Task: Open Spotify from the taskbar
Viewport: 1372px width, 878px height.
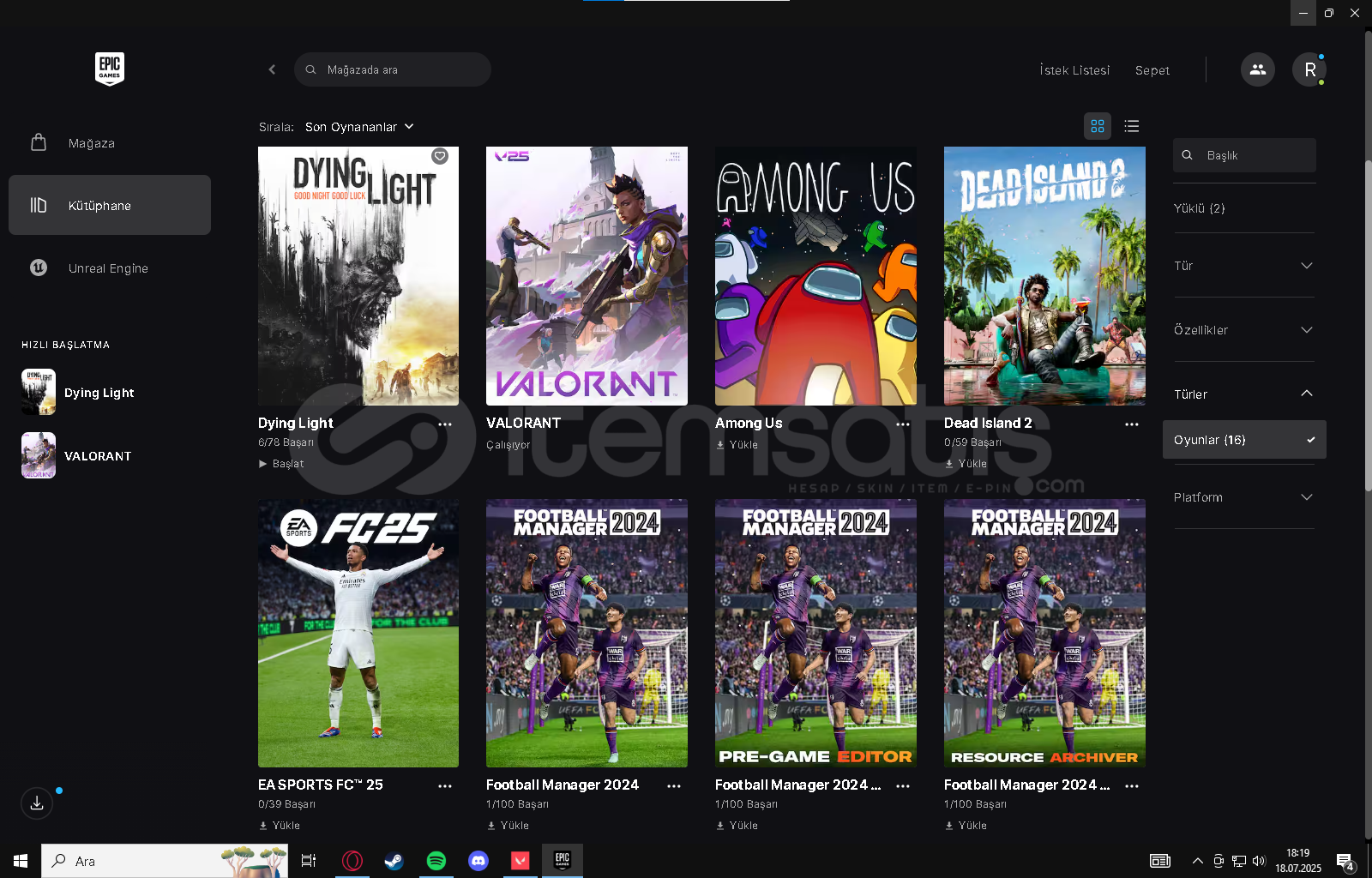Action: tap(436, 861)
